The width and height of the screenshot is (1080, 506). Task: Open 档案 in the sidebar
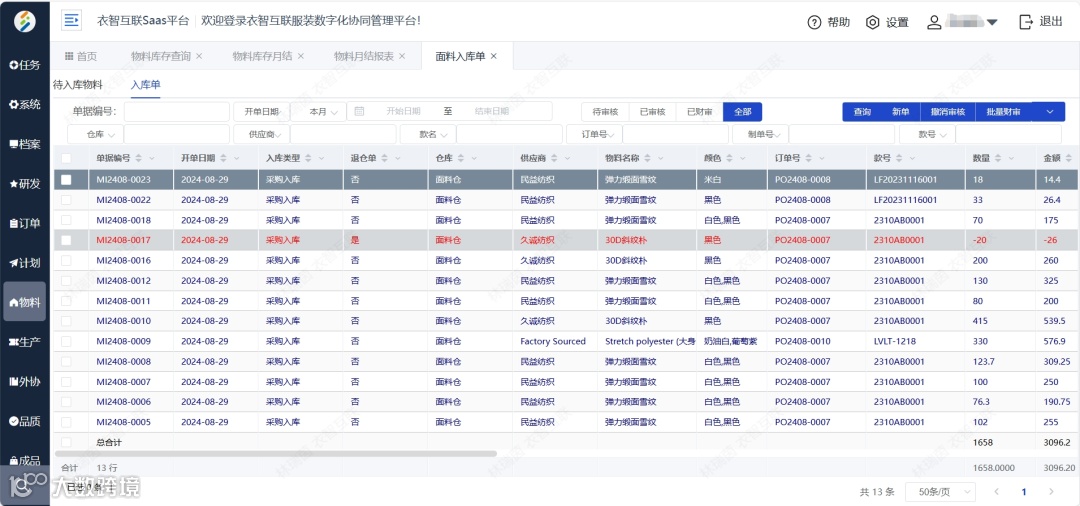(25, 145)
